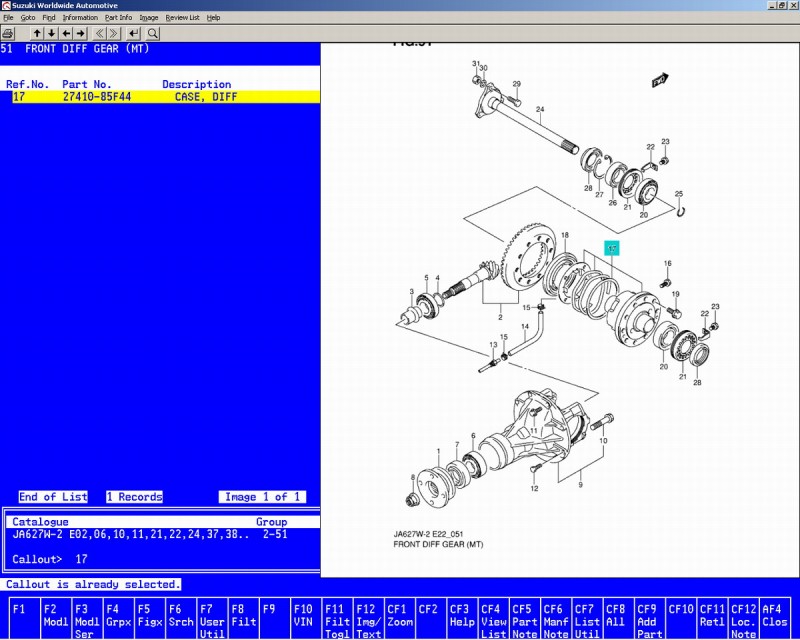Click the 'End of List' label
Screen dimensions: 800x640
(53, 497)
